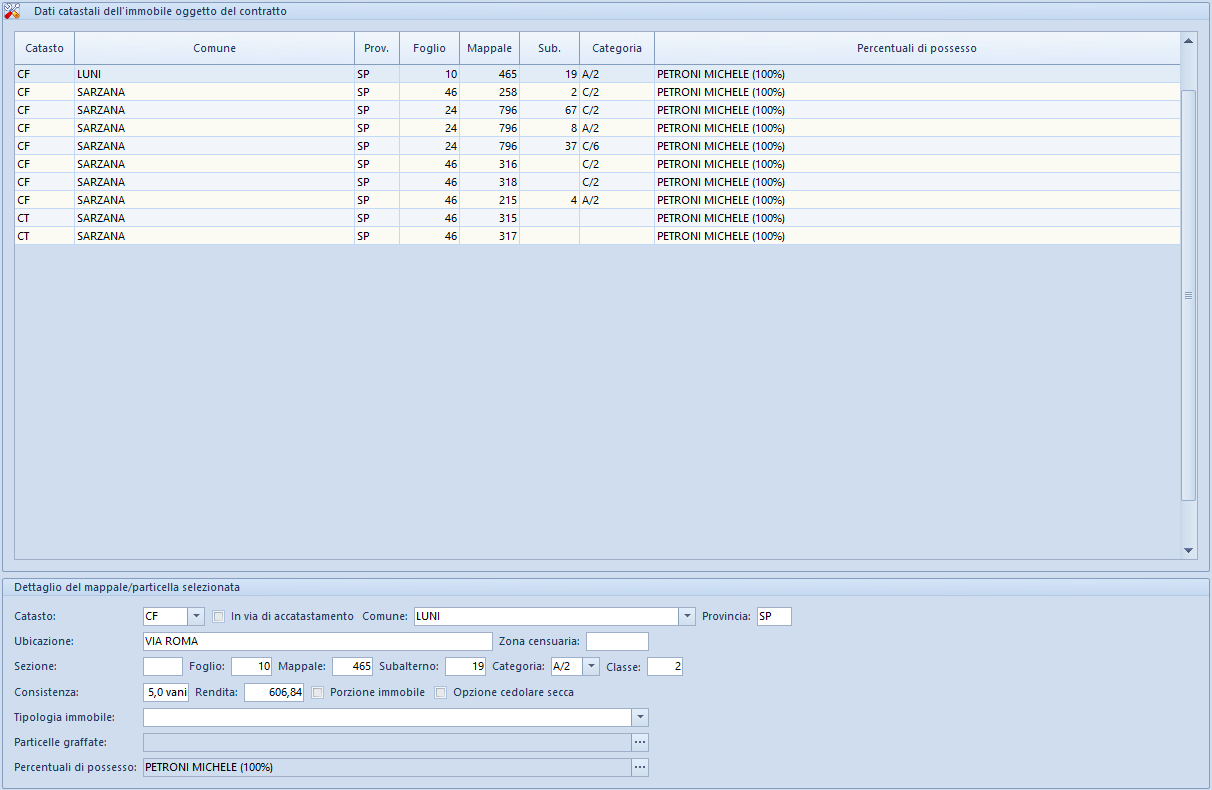Image resolution: width=1212 pixels, height=790 pixels.
Task: Expand the Comune dropdown showing LUNI
Action: coord(687,617)
